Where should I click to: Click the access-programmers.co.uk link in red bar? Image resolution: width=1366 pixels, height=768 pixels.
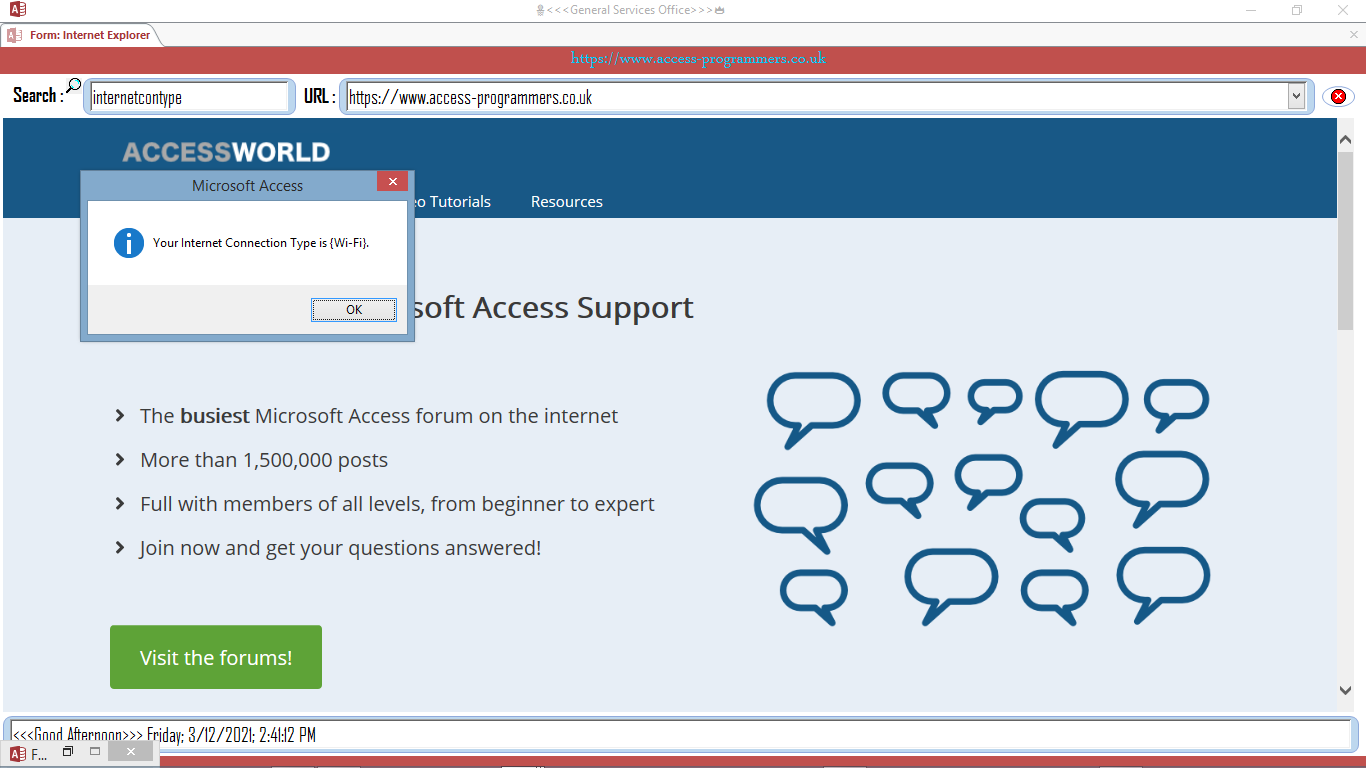pos(698,59)
